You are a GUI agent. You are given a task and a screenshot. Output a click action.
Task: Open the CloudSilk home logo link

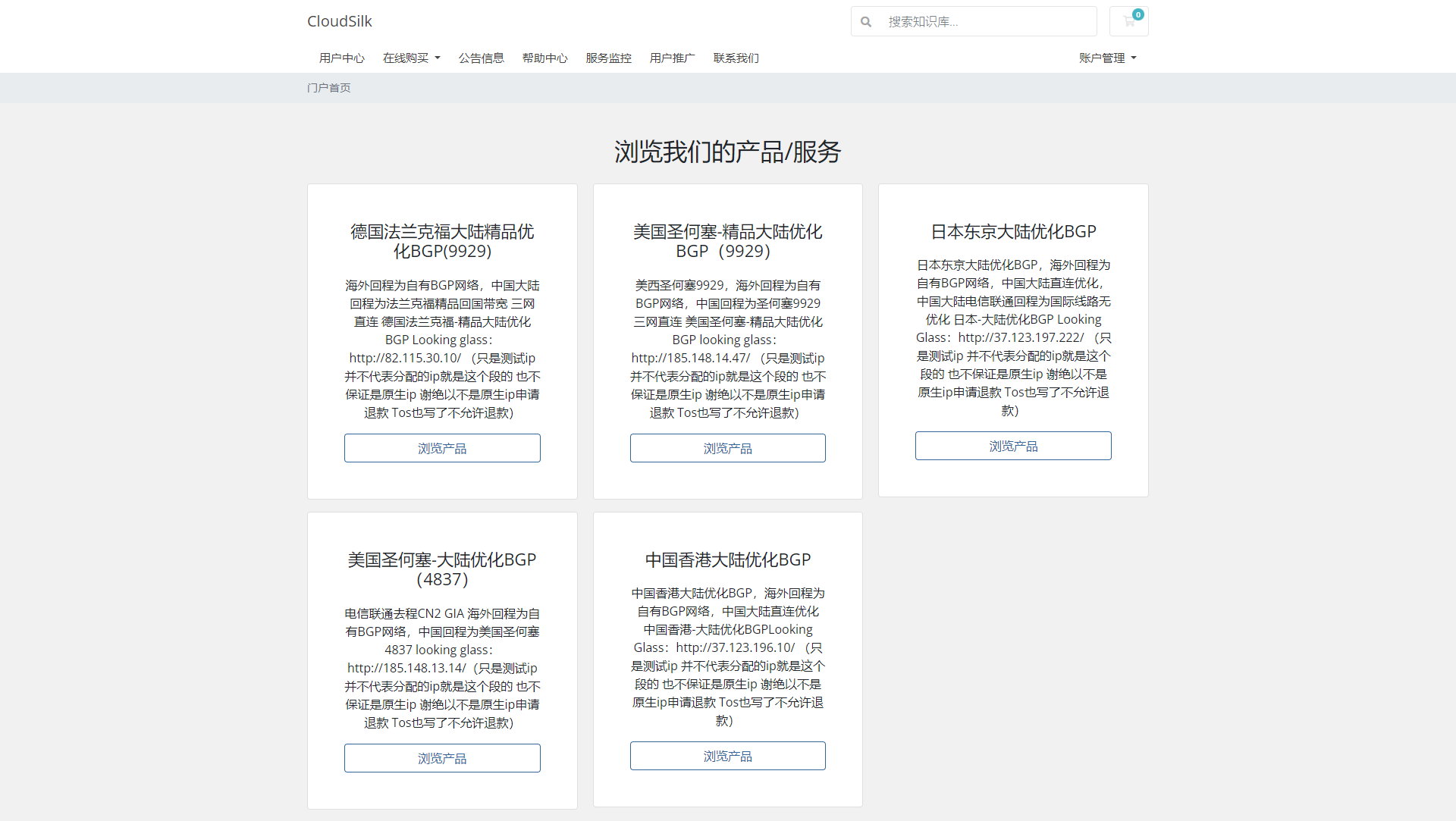pos(340,21)
